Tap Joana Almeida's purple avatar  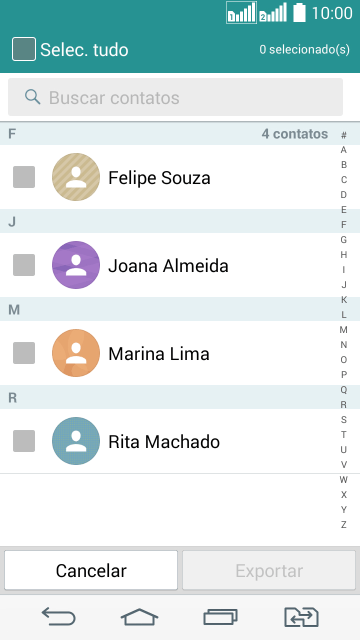pos(76,265)
